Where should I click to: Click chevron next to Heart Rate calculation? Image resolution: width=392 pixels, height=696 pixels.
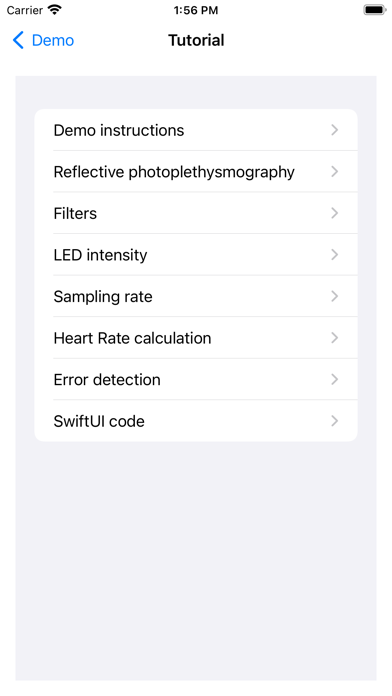pos(335,338)
